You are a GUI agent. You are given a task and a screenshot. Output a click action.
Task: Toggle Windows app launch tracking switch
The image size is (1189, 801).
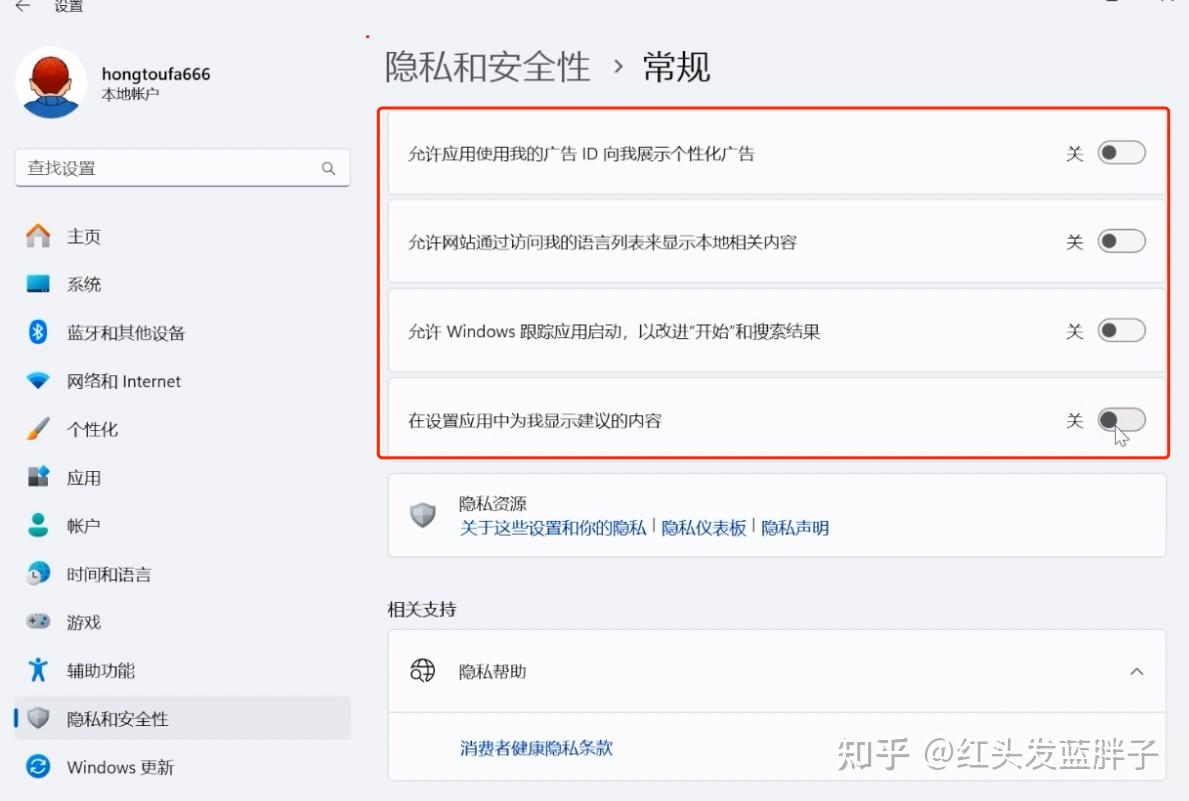coord(1122,331)
